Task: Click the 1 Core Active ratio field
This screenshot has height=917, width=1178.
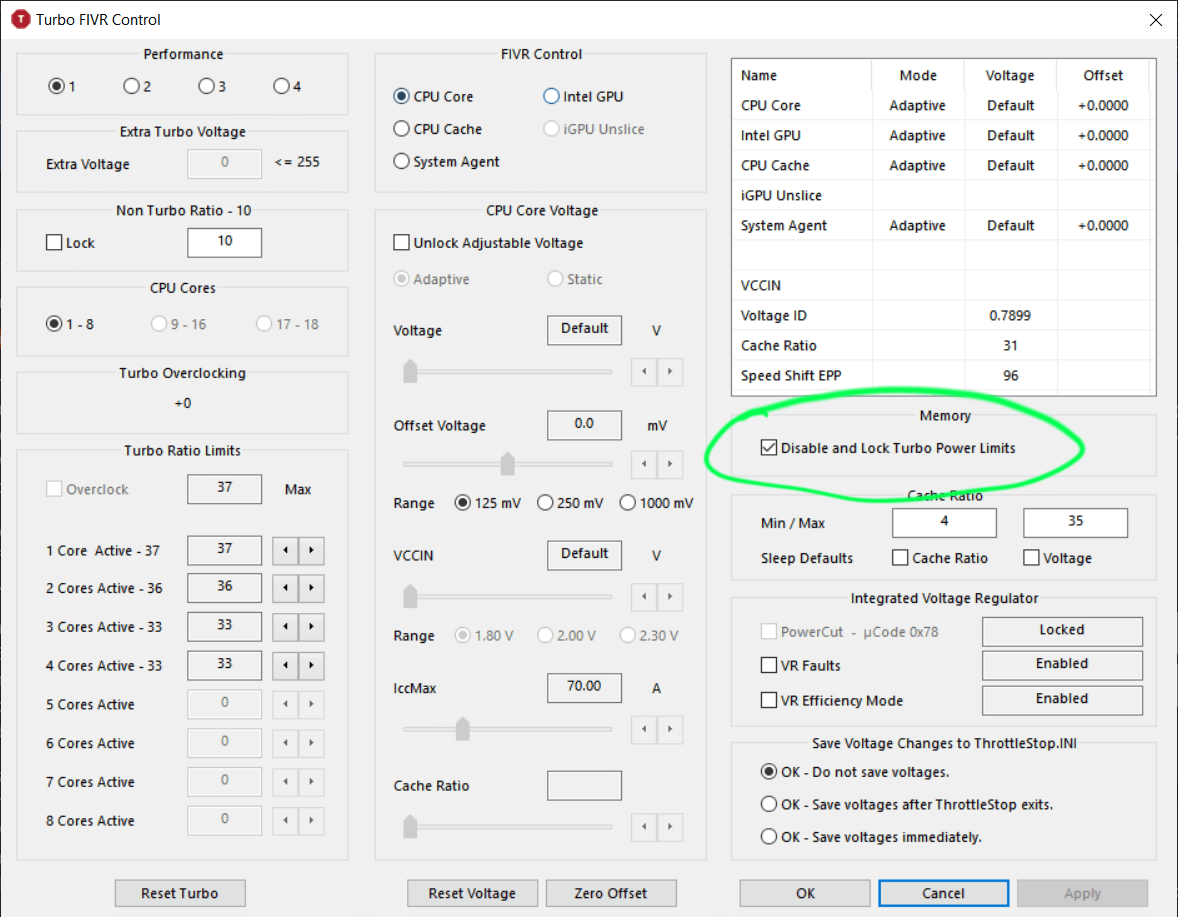Action: (x=225, y=550)
